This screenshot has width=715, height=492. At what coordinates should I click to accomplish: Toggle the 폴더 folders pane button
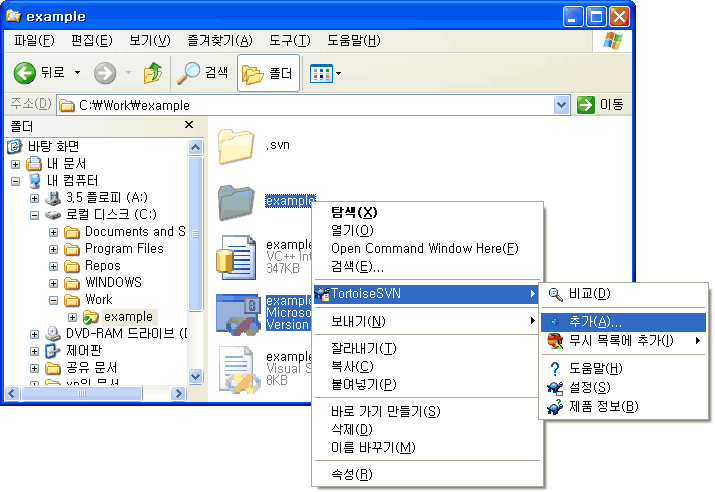(267, 73)
